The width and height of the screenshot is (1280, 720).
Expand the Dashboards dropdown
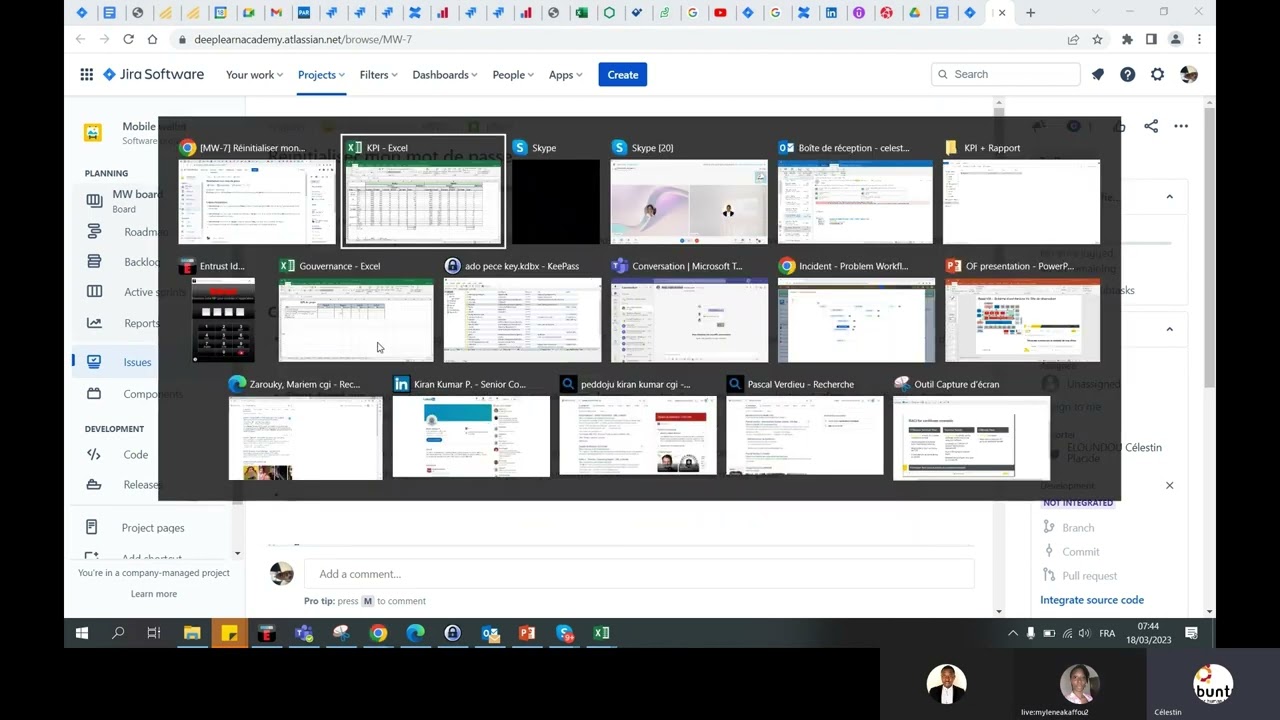click(x=445, y=75)
